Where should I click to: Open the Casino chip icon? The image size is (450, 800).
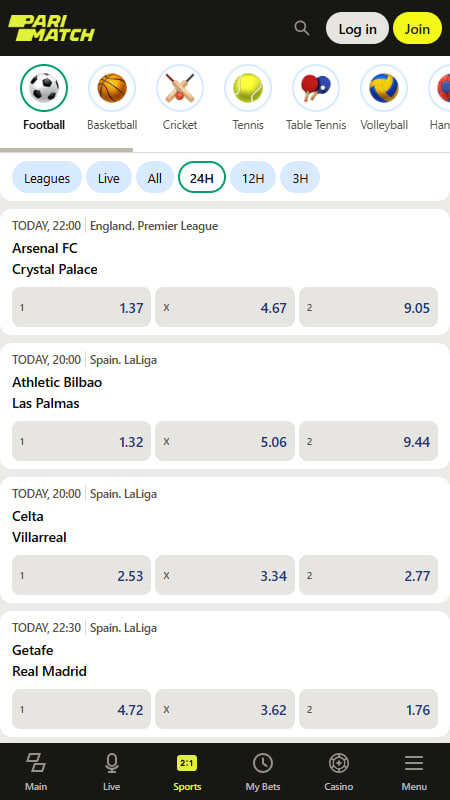[x=338, y=764]
